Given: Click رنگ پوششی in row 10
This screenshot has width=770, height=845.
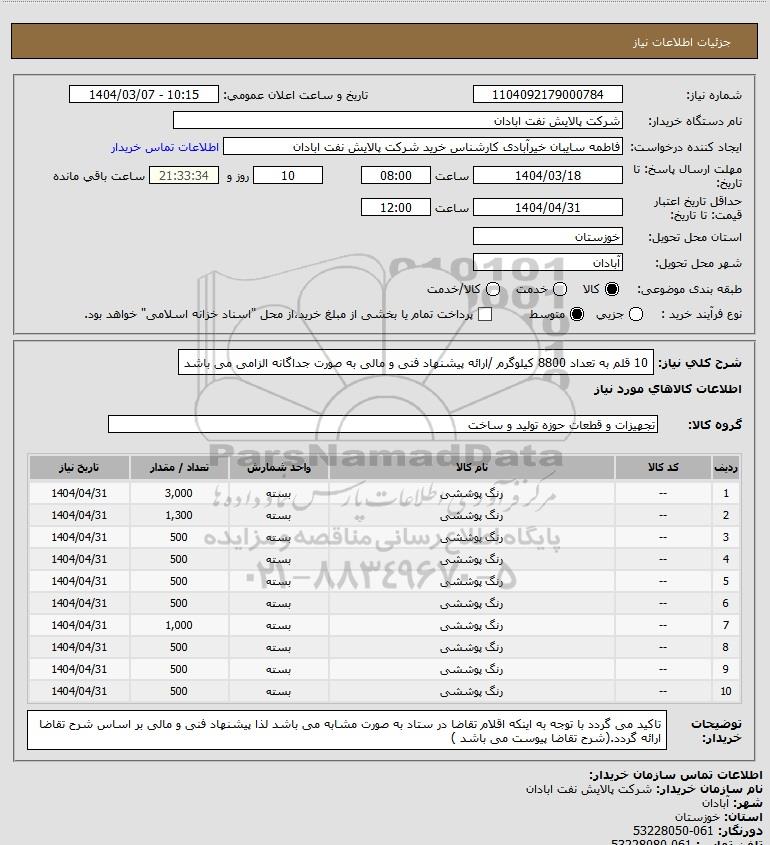Looking at the screenshot, I should click(471, 691).
